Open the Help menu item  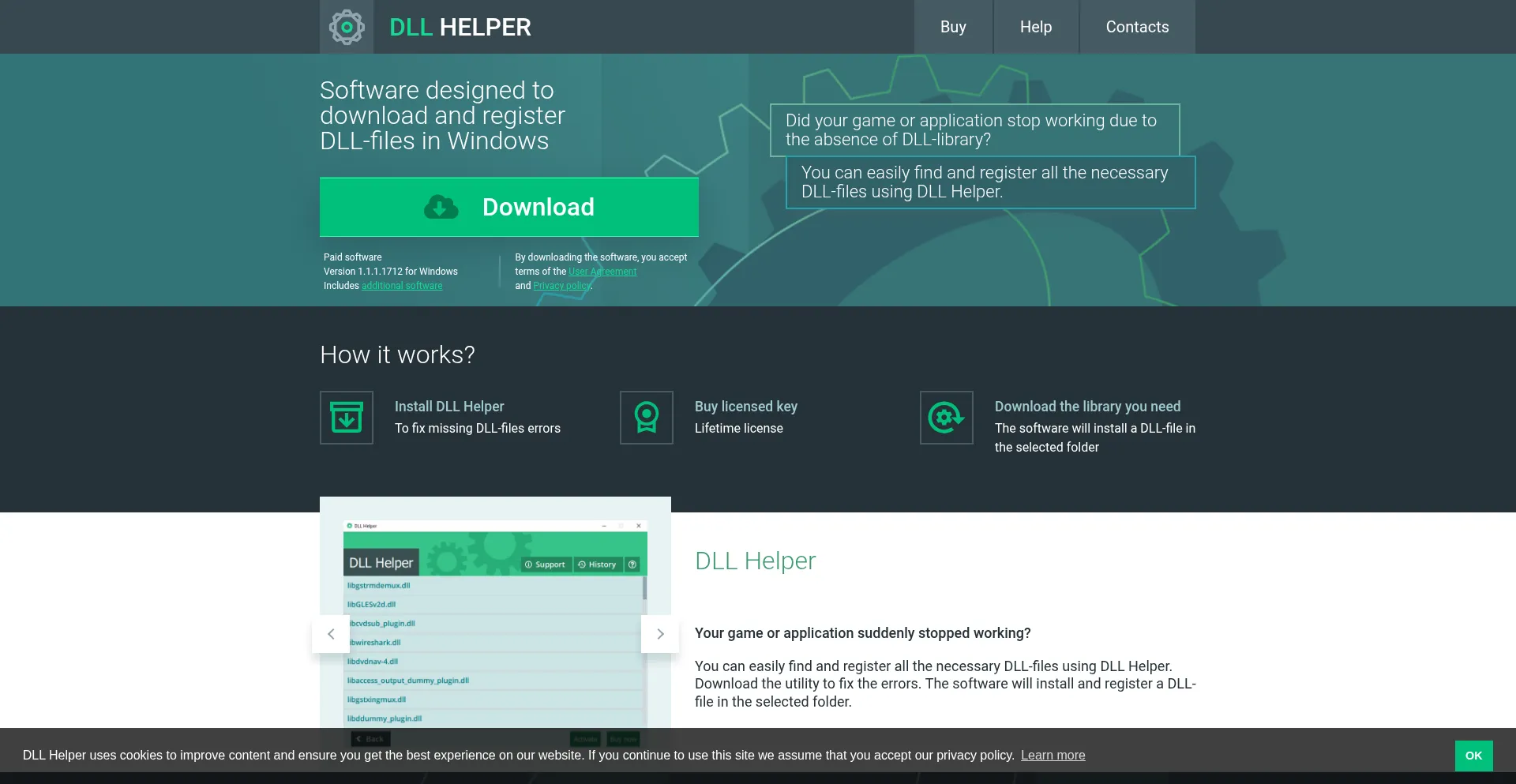(1036, 27)
